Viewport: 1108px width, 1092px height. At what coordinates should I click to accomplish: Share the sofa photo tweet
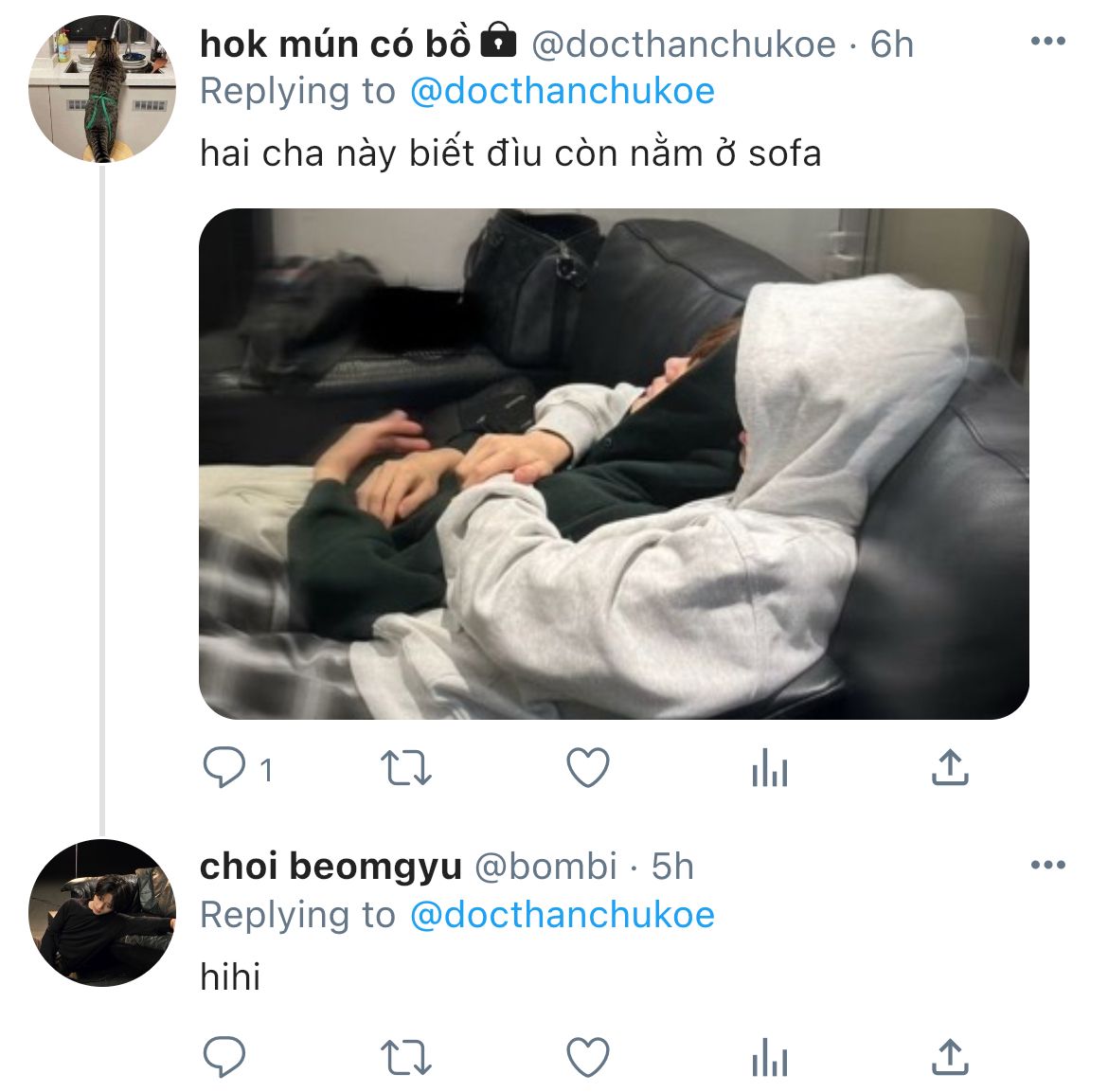(950, 768)
